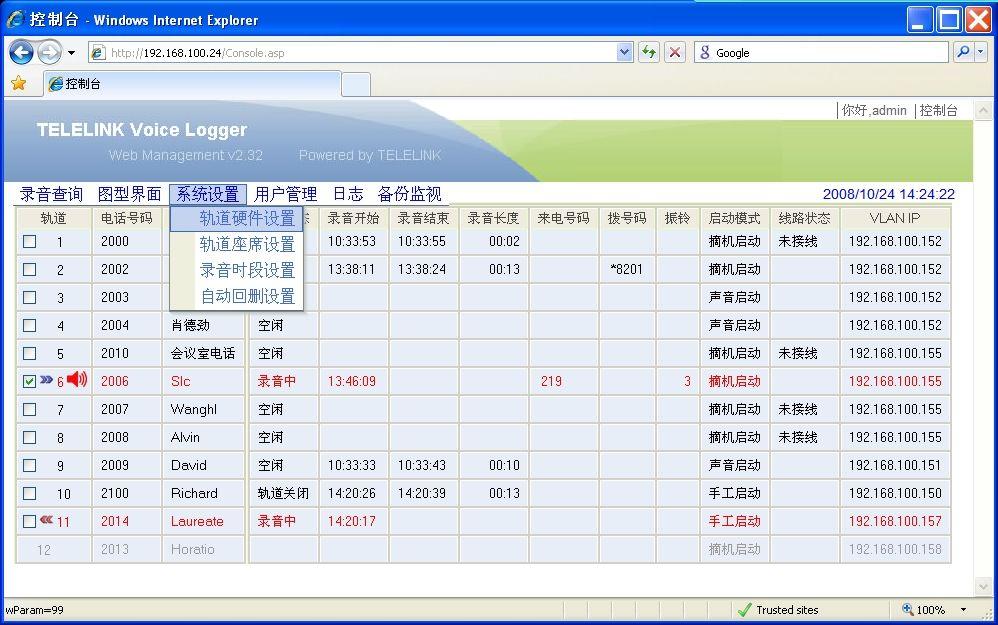Switch to the 控制台 browser tab
The height and width of the screenshot is (625, 998).
[192, 83]
